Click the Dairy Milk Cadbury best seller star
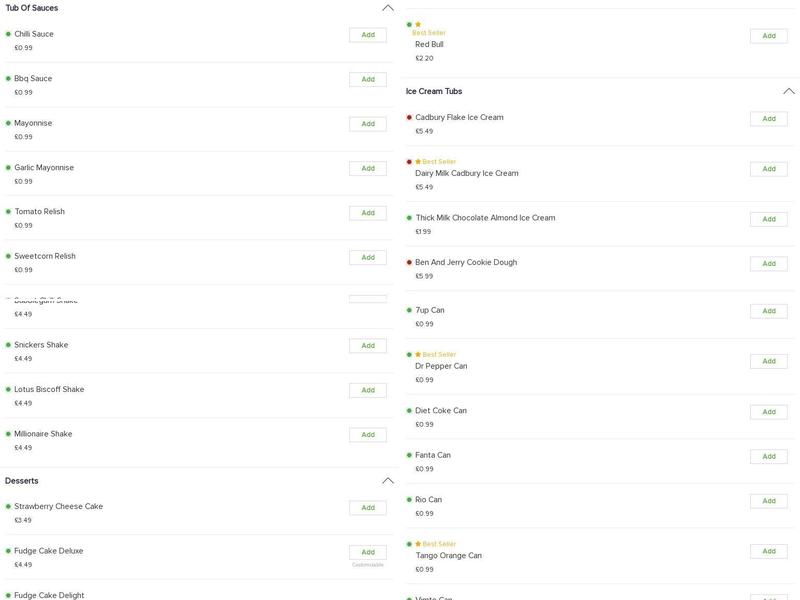The height and width of the screenshot is (600, 800). pos(418,162)
